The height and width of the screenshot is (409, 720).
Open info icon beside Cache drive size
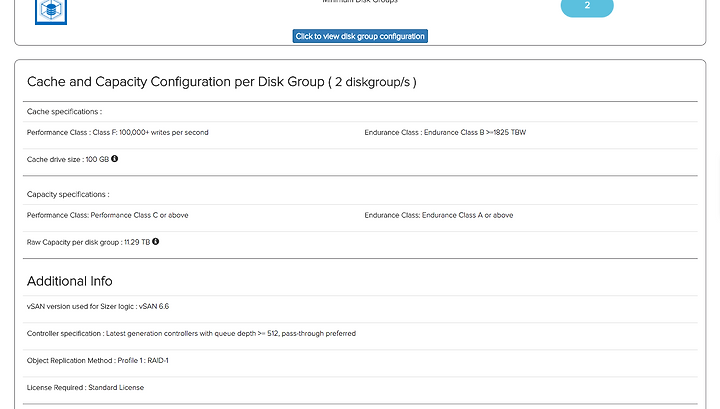click(x=114, y=159)
